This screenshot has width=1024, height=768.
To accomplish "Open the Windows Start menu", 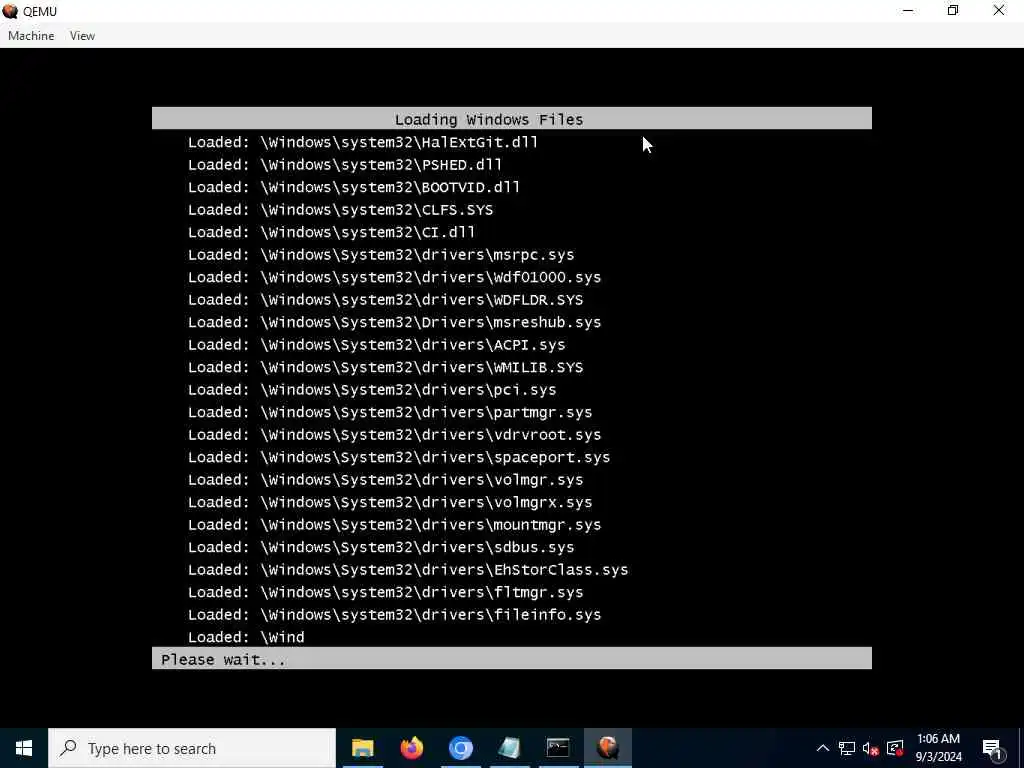I will click(24, 748).
